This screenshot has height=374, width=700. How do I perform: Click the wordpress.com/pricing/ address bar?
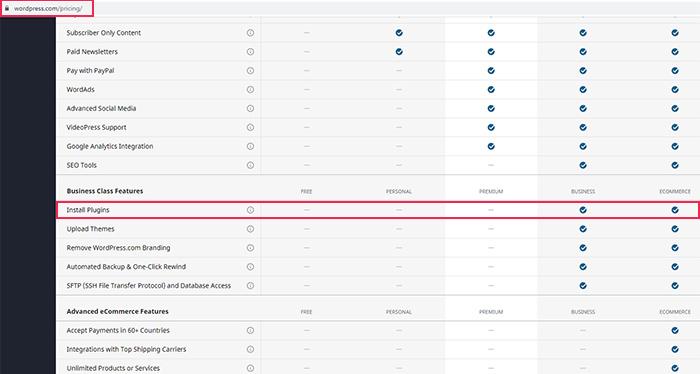(x=48, y=8)
